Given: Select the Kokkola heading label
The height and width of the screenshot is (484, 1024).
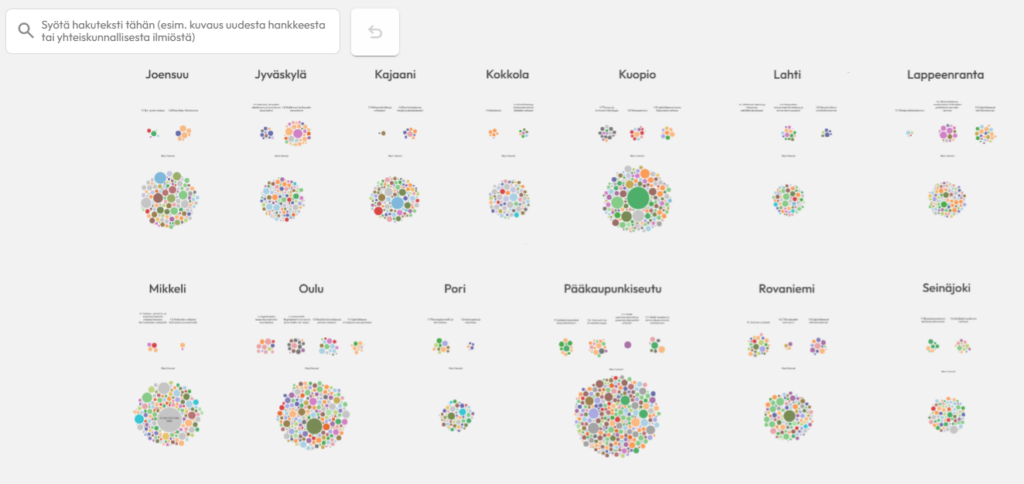Looking at the screenshot, I should coord(507,75).
